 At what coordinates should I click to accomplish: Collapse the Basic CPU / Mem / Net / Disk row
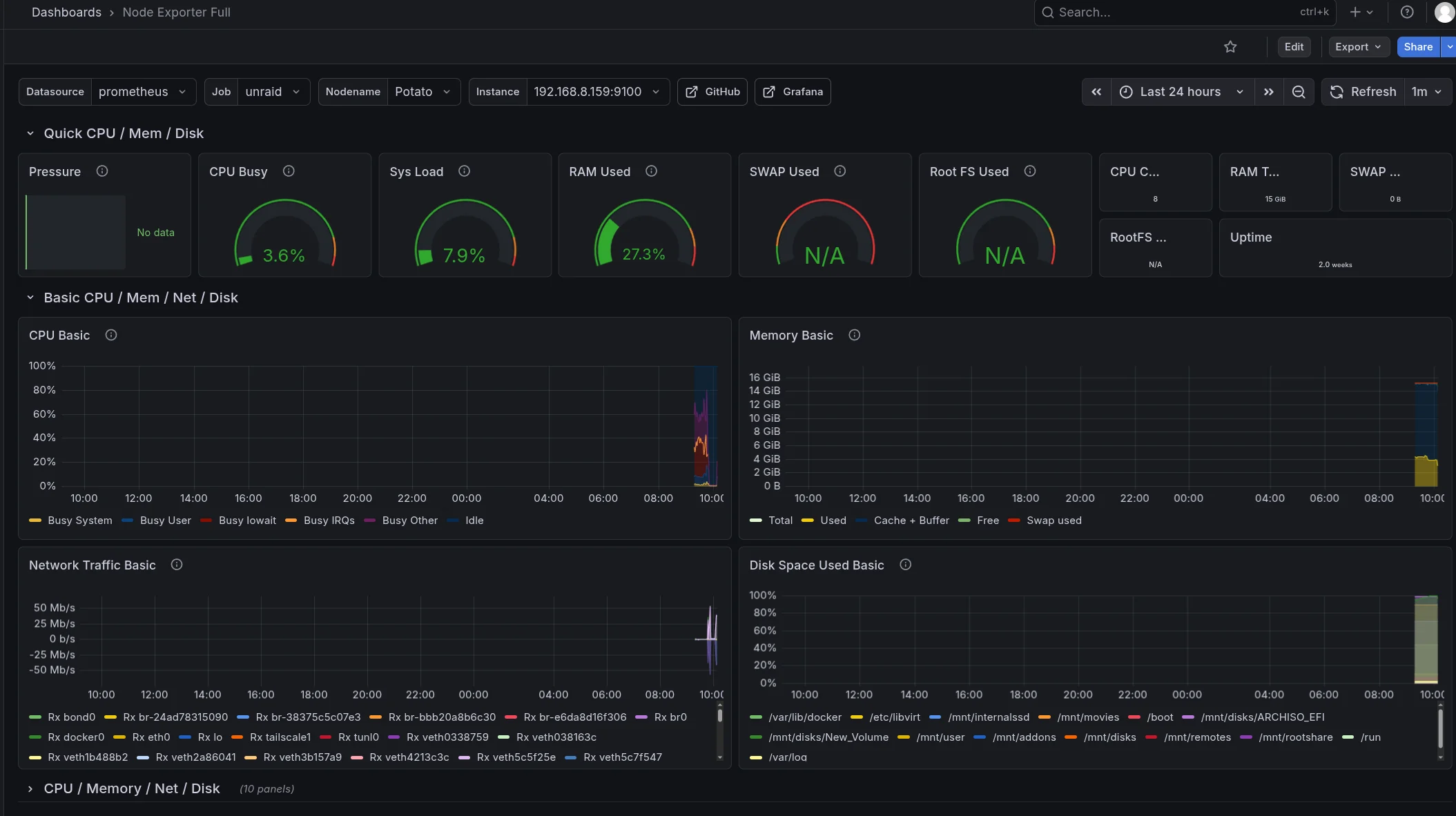pos(30,298)
